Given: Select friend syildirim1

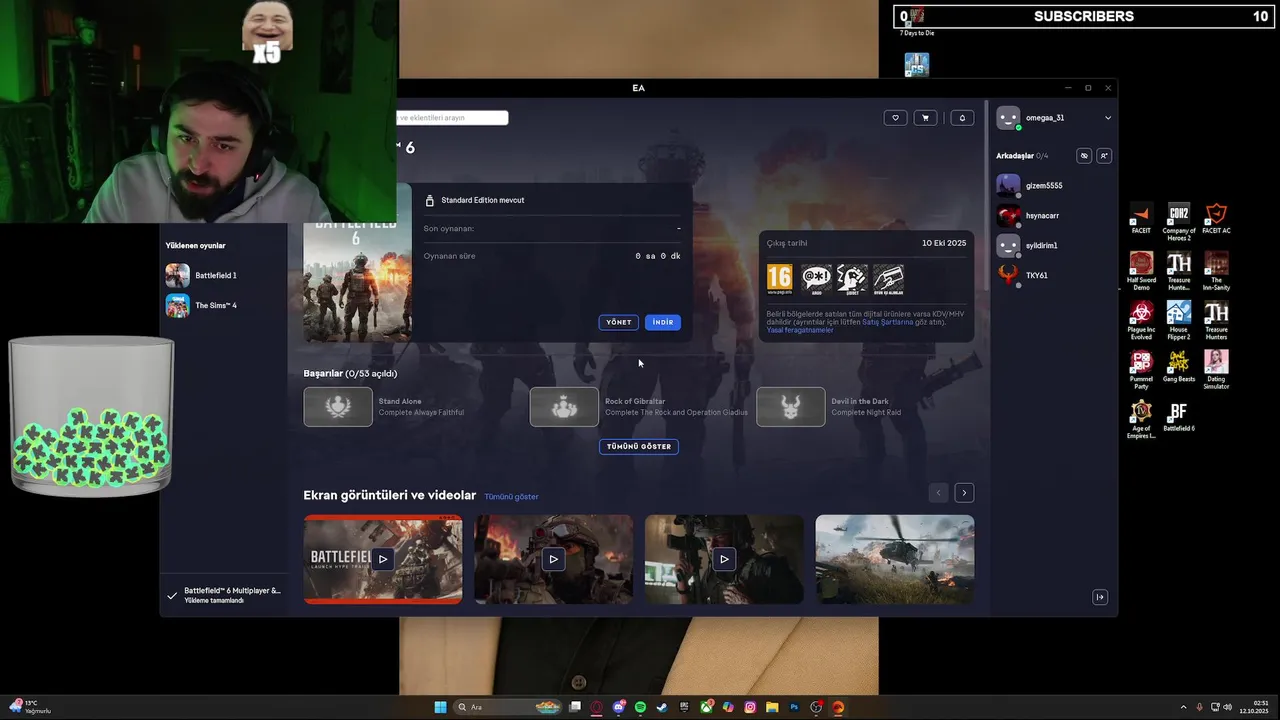Looking at the screenshot, I should 1055,246.
